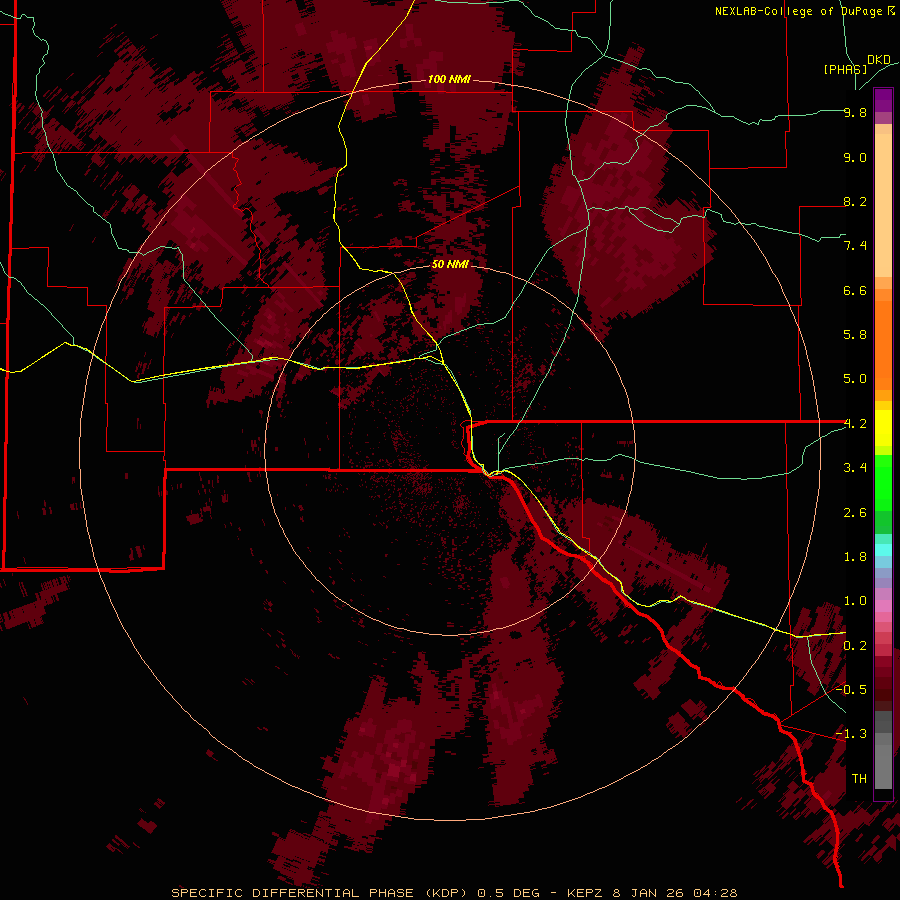
Task: Click the 6.6 value on the scale
Action: pos(855,290)
